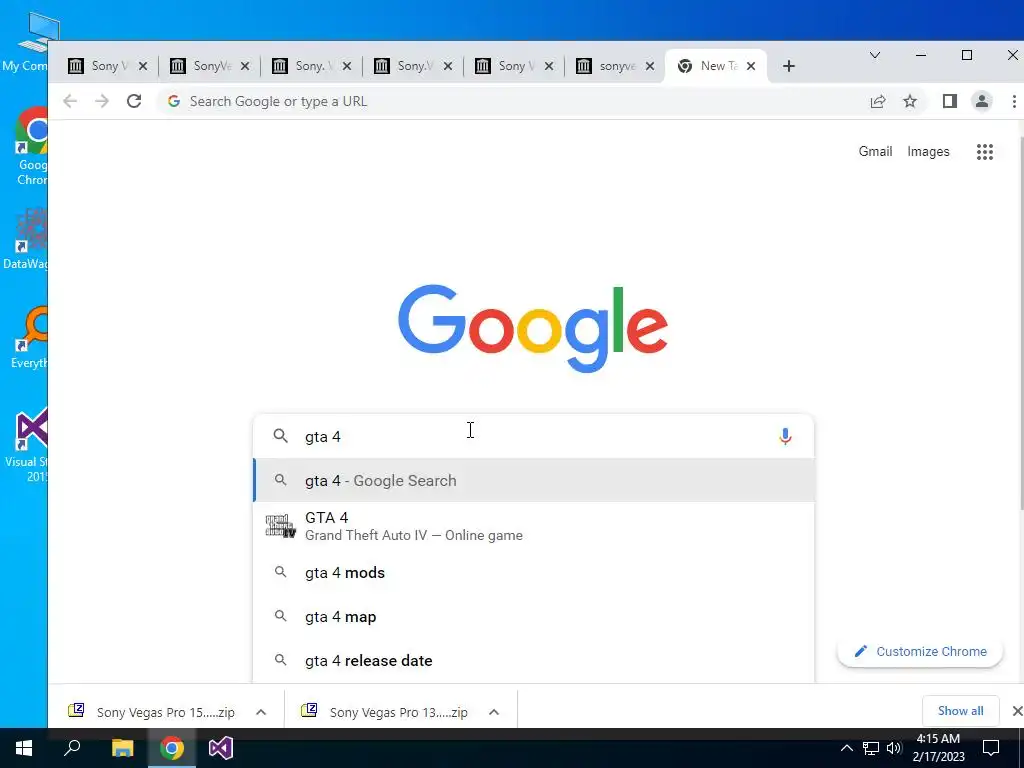This screenshot has width=1024, height=768.
Task: Select the GTA 4 Grand Theft Auto IV suggestion
Action: pos(534,526)
